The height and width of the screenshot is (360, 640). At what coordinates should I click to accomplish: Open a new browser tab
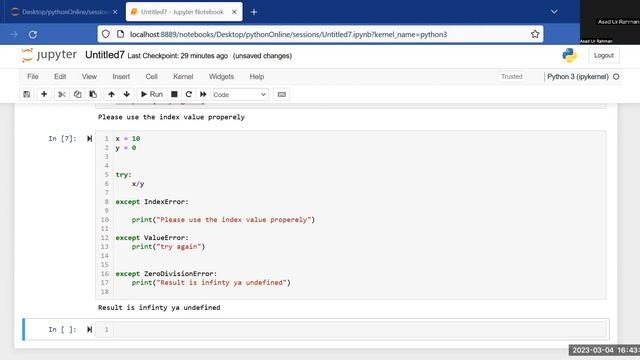254,12
